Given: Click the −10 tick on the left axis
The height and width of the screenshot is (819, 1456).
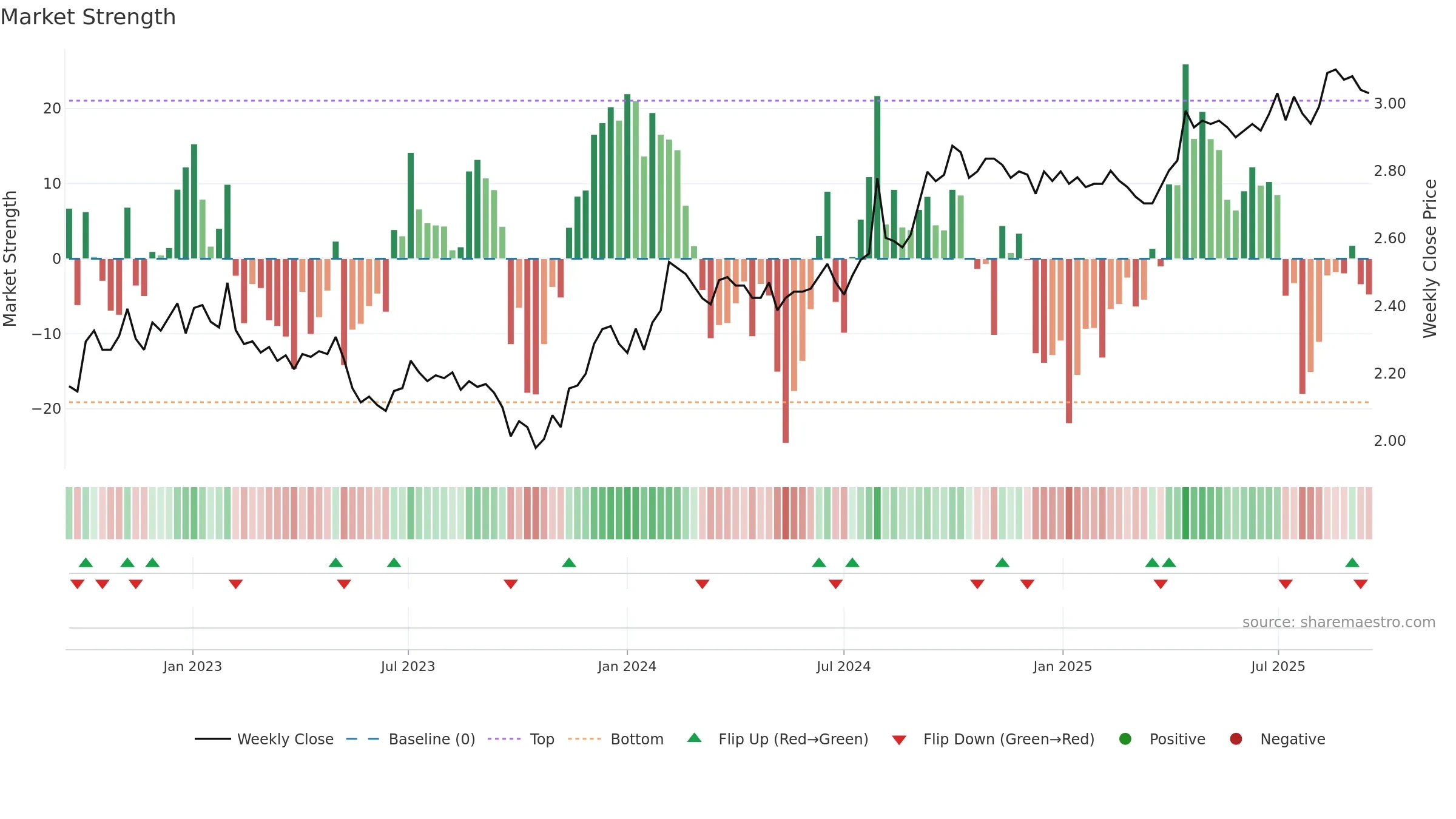Looking at the screenshot, I should 47,334.
